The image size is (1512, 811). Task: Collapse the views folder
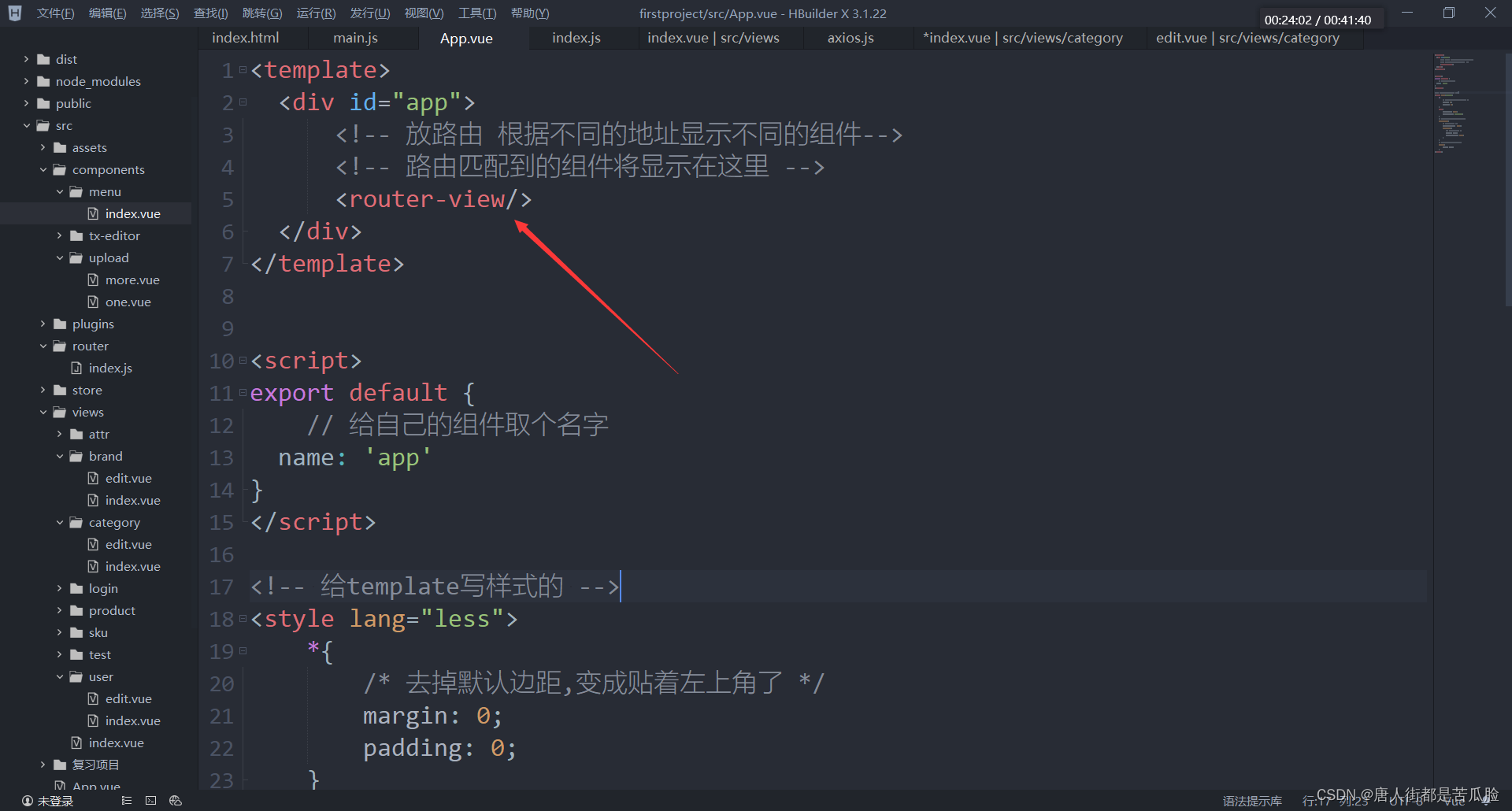[x=43, y=412]
